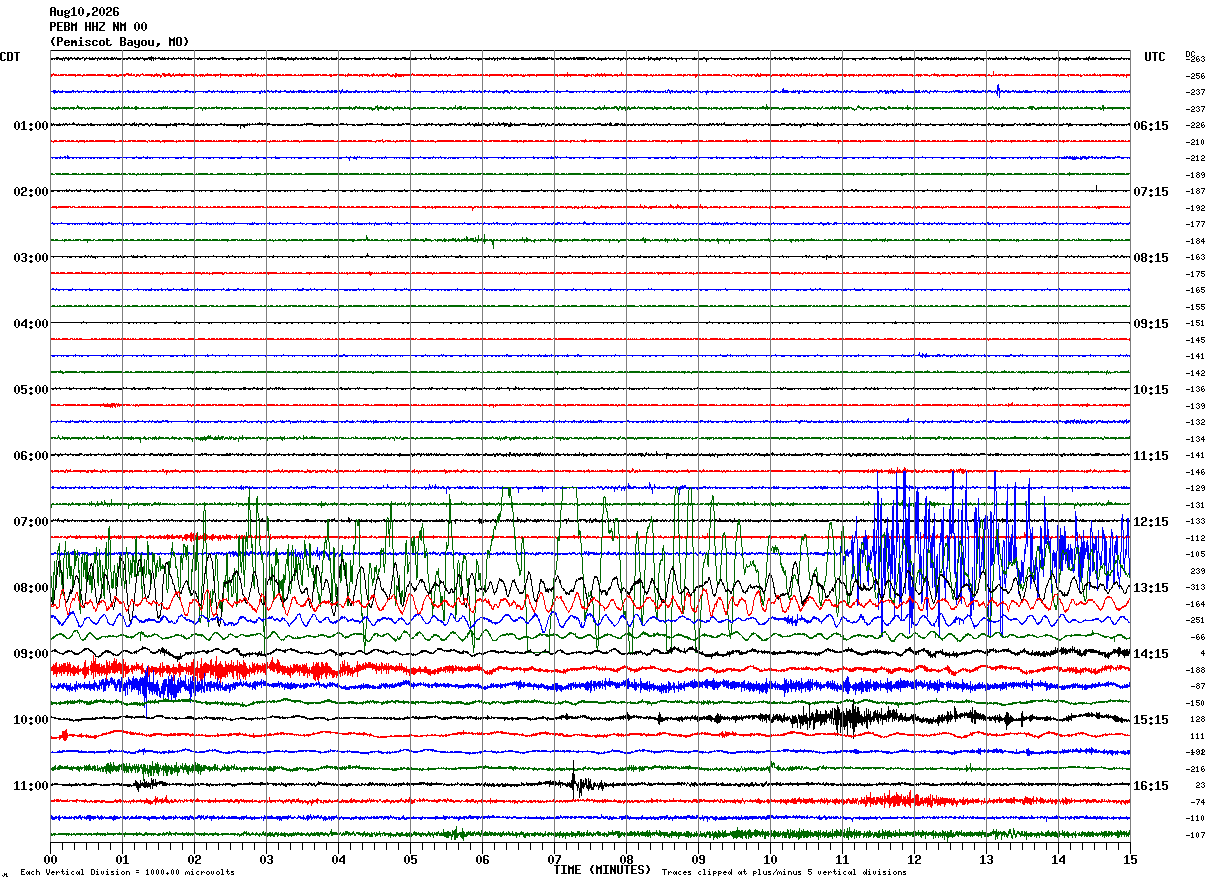Select minute 07 on the bottom axis
1210x886 pixels.
coord(554,859)
